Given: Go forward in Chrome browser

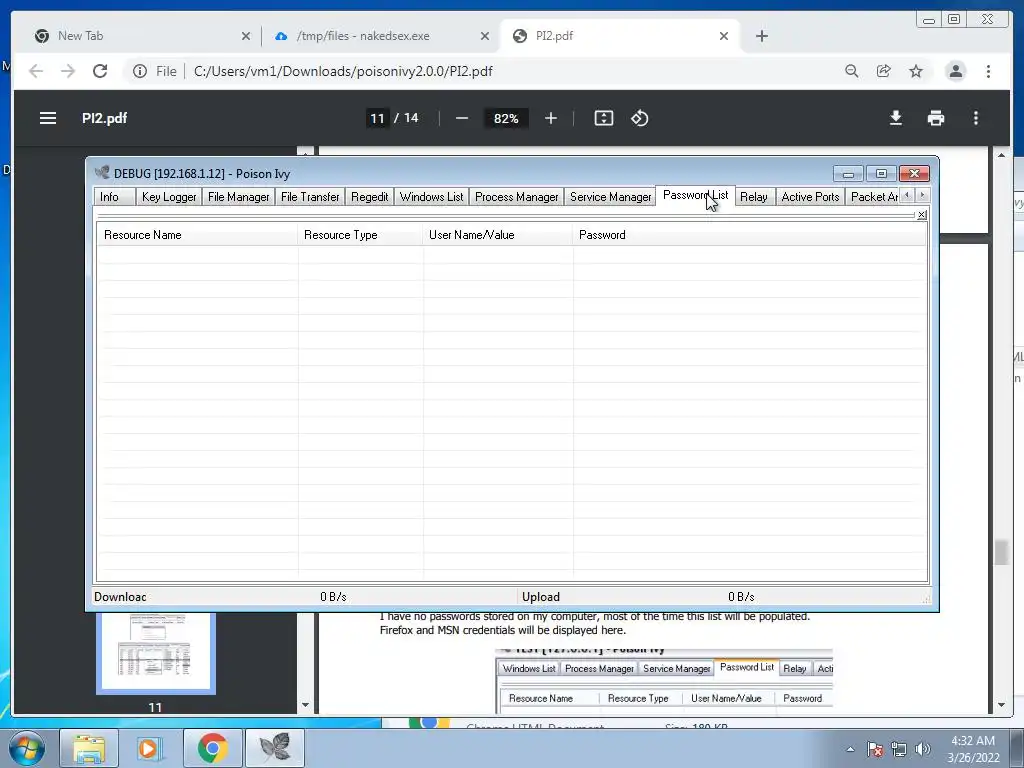Looking at the screenshot, I should (68, 71).
